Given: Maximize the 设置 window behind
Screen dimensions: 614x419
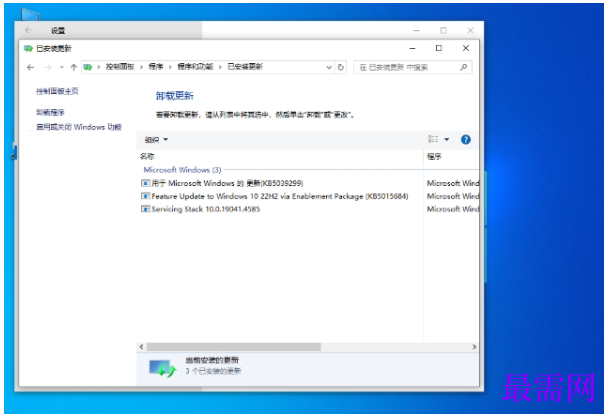Looking at the screenshot, I should coord(443,30).
